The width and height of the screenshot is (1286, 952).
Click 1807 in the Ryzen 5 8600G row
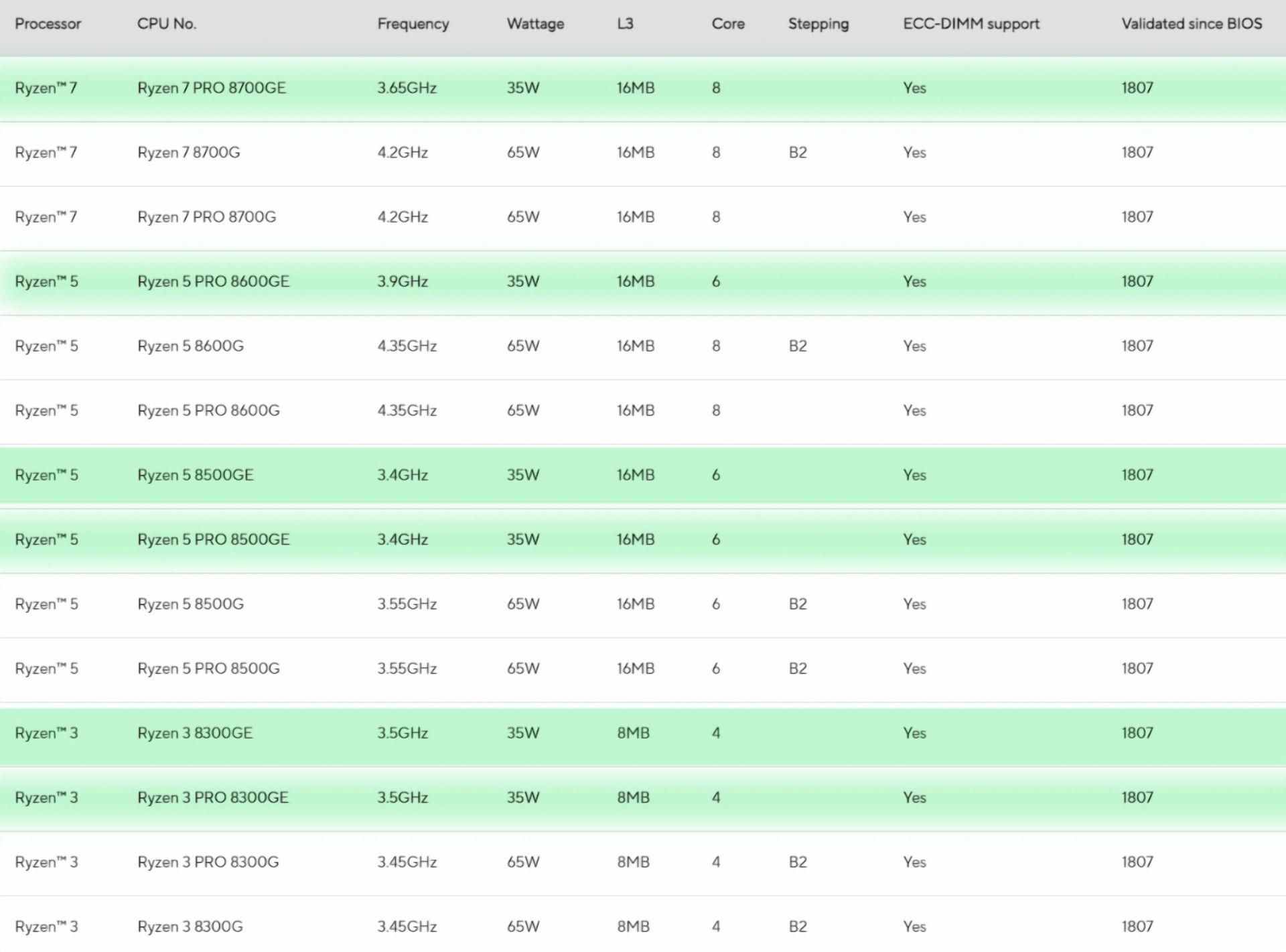point(1137,346)
